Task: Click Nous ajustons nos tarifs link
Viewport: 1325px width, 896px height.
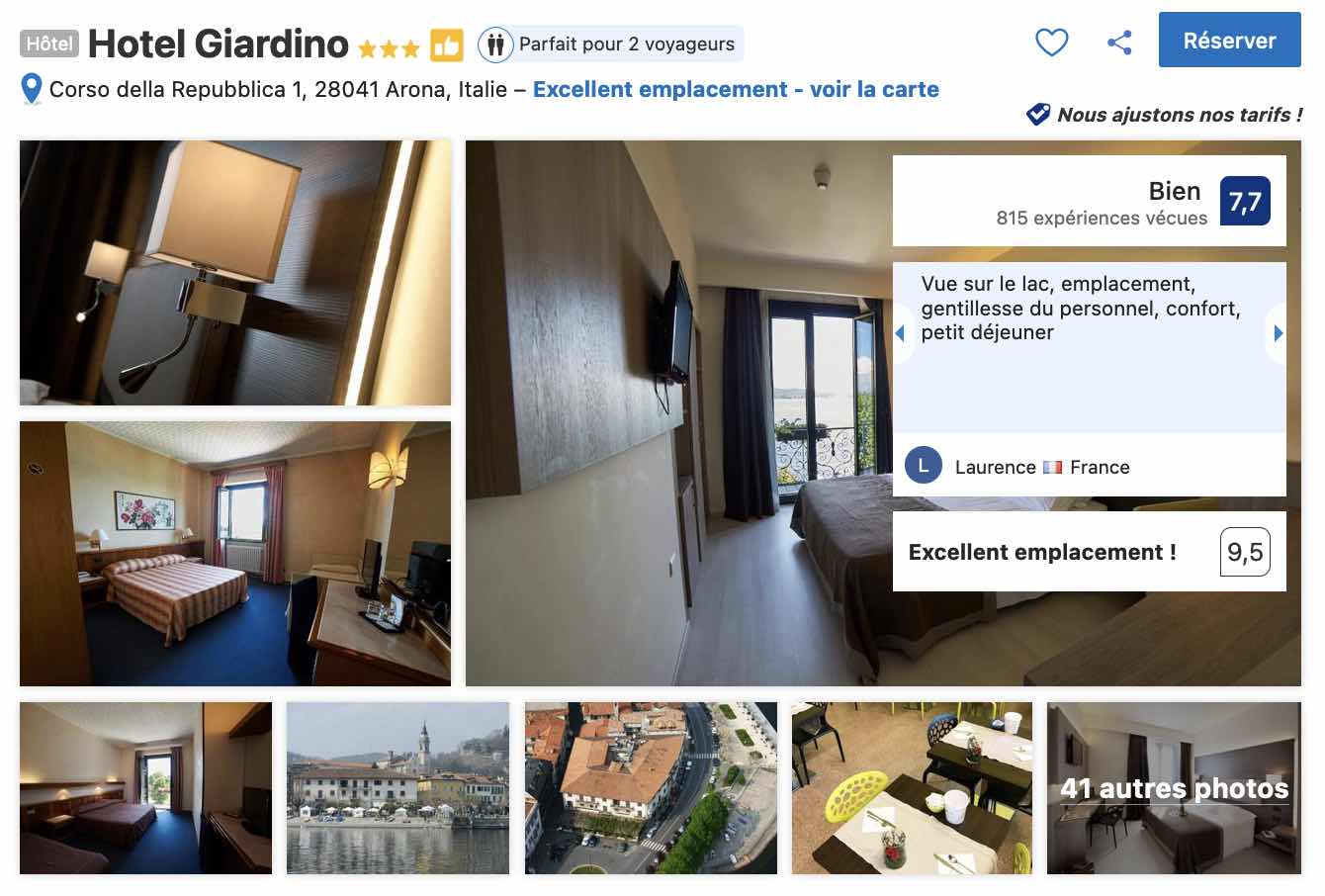Action: (x=1180, y=115)
